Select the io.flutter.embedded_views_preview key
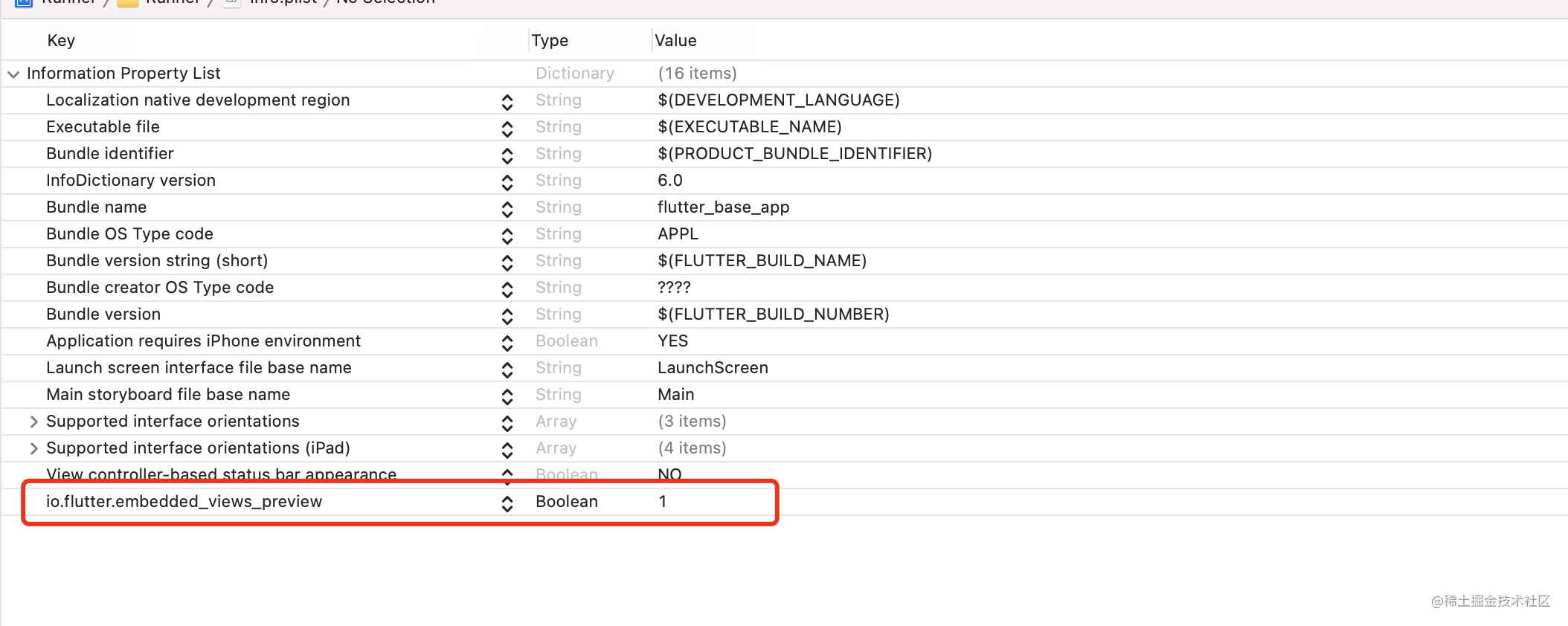 tap(184, 501)
